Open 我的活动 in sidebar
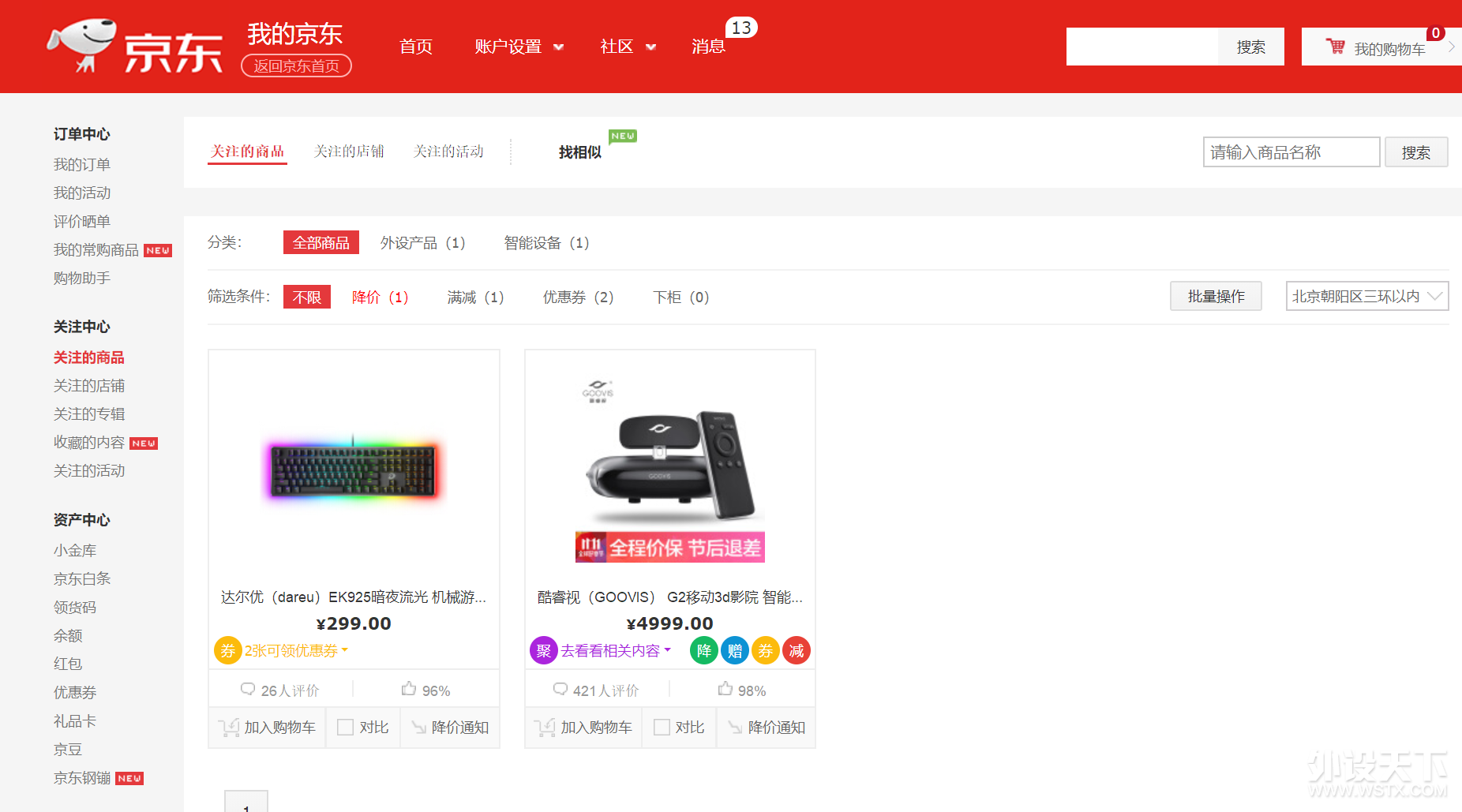1462x812 pixels. pyautogui.click(x=82, y=193)
